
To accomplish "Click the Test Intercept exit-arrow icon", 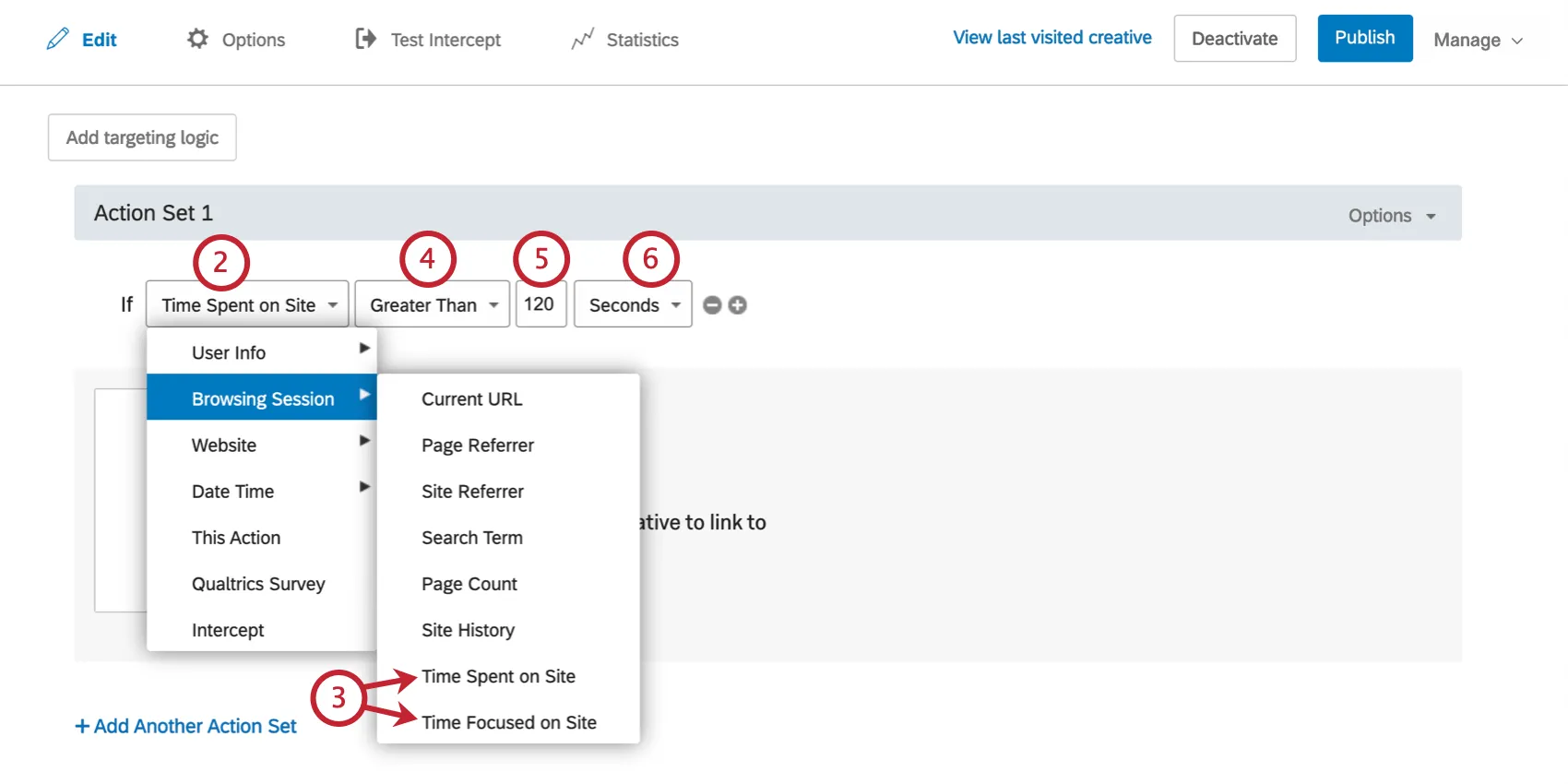I will [x=365, y=39].
